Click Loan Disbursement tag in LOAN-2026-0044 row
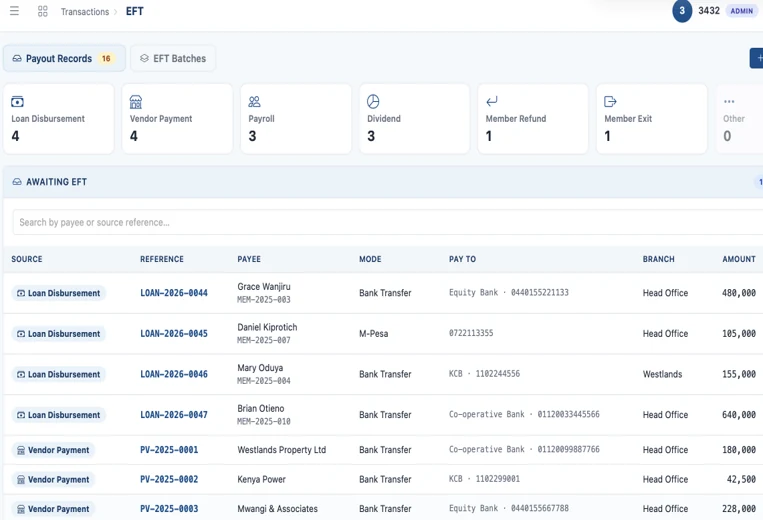Image resolution: width=763 pixels, height=520 pixels. [x=58, y=293]
